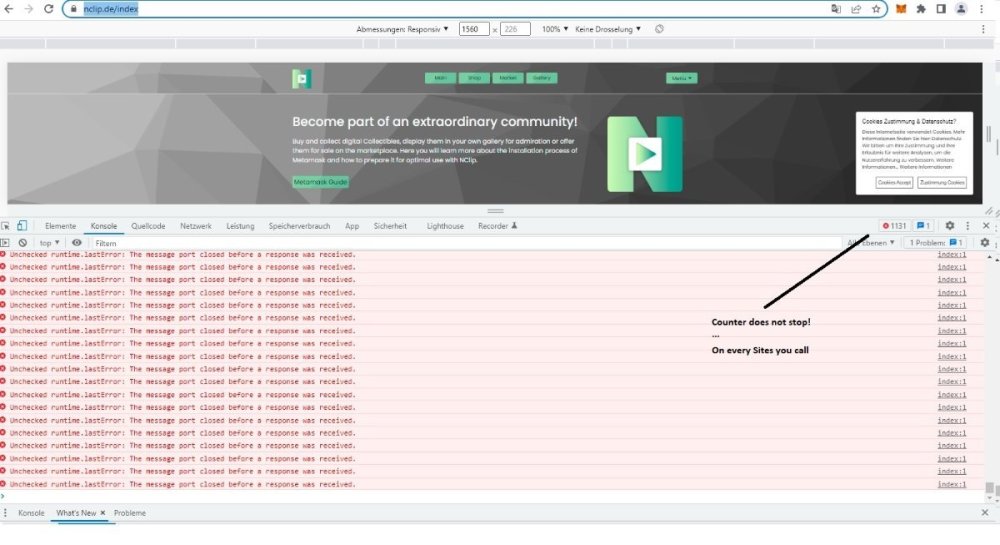
Task: Open the Speicherverbrauch tab
Action: point(299,226)
